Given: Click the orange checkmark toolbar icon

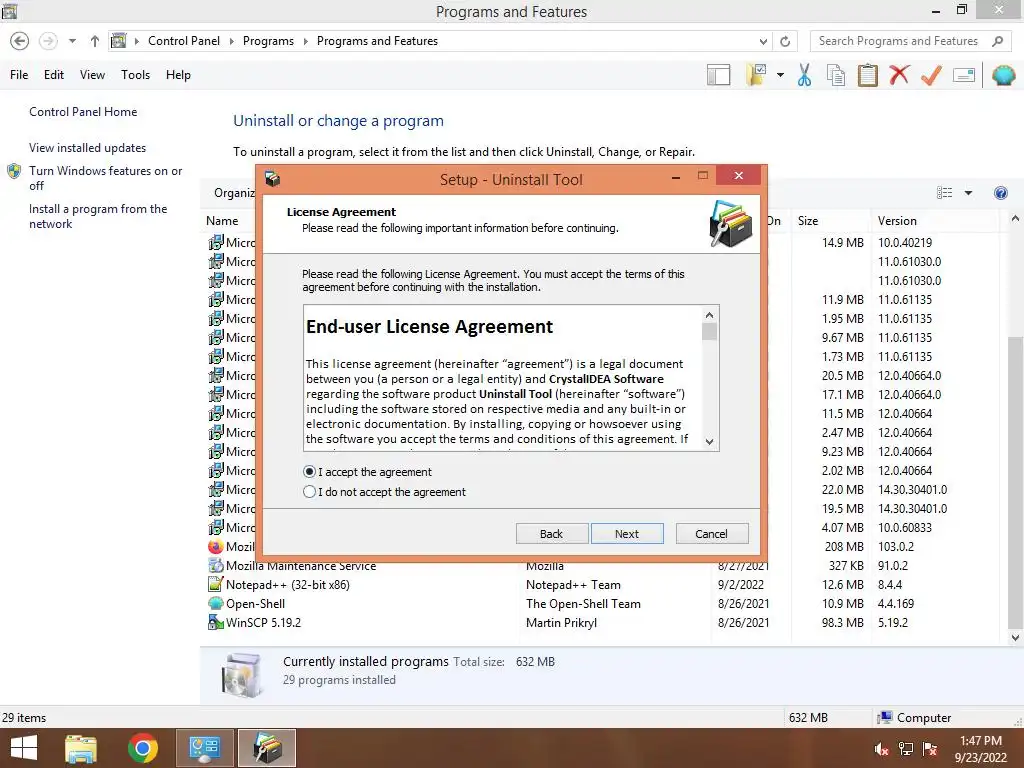Looking at the screenshot, I should click(931, 75).
